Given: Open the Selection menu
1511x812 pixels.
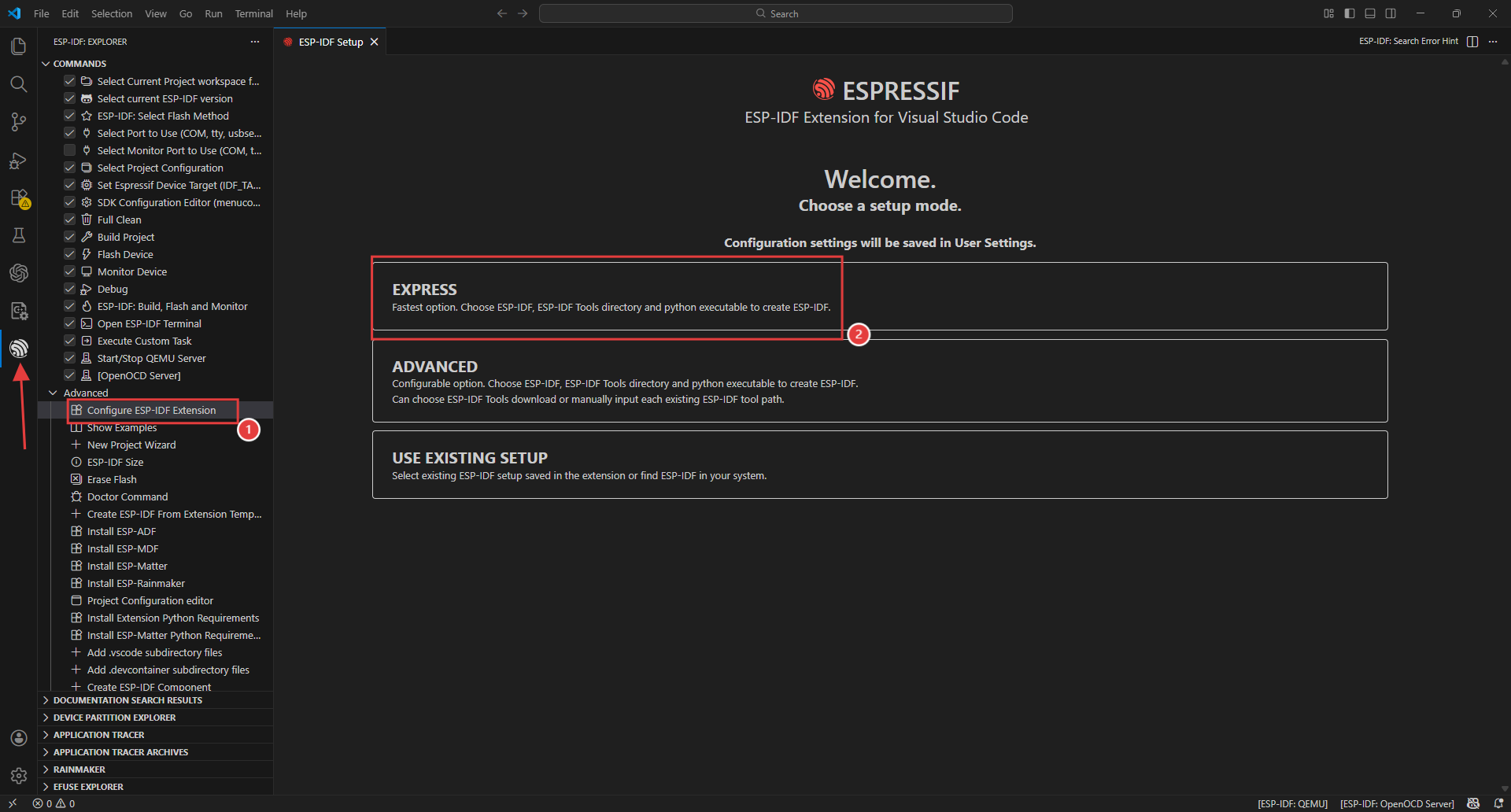Looking at the screenshot, I should tap(112, 13).
